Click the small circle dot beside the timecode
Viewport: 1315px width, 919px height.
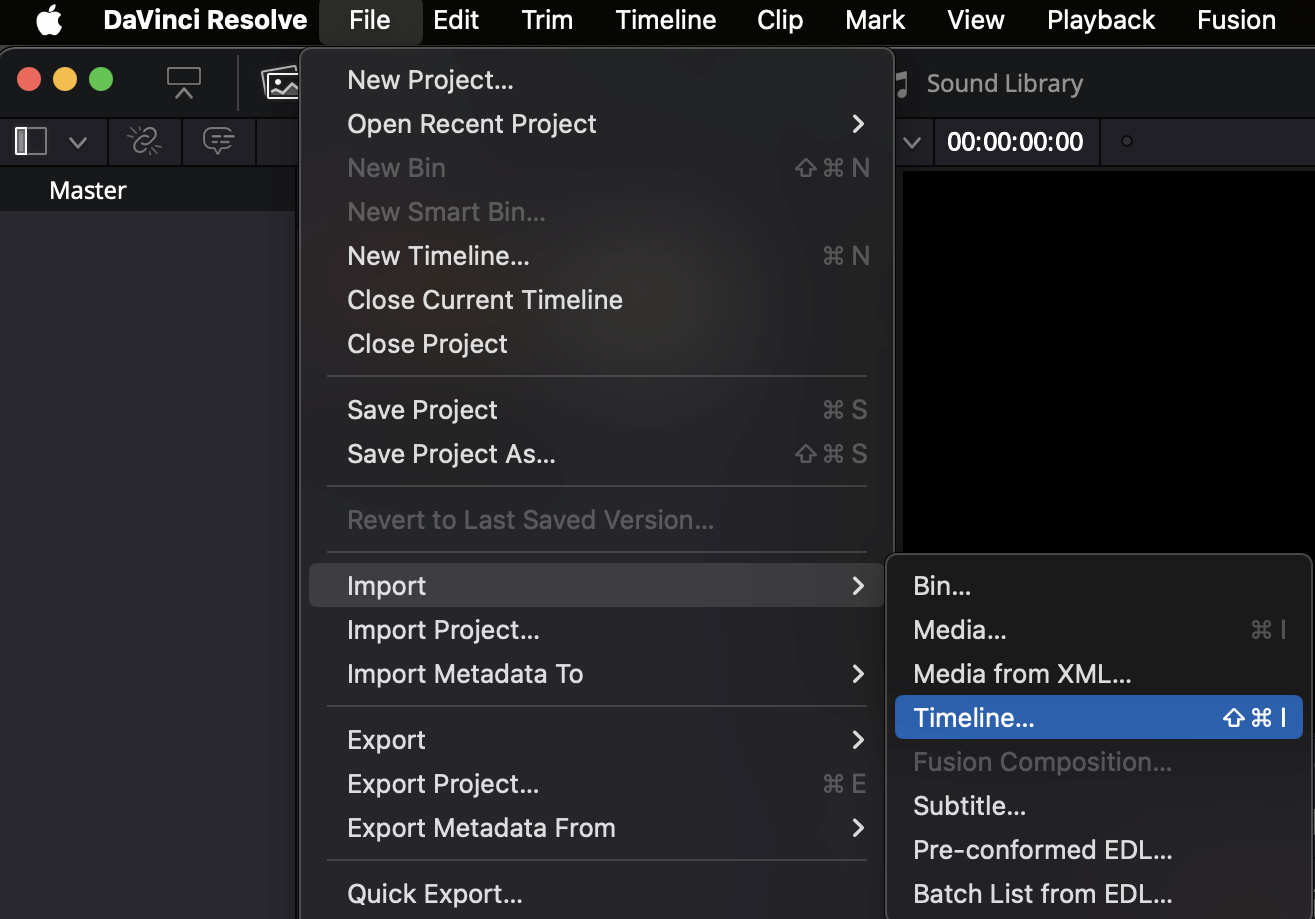[x=1127, y=141]
